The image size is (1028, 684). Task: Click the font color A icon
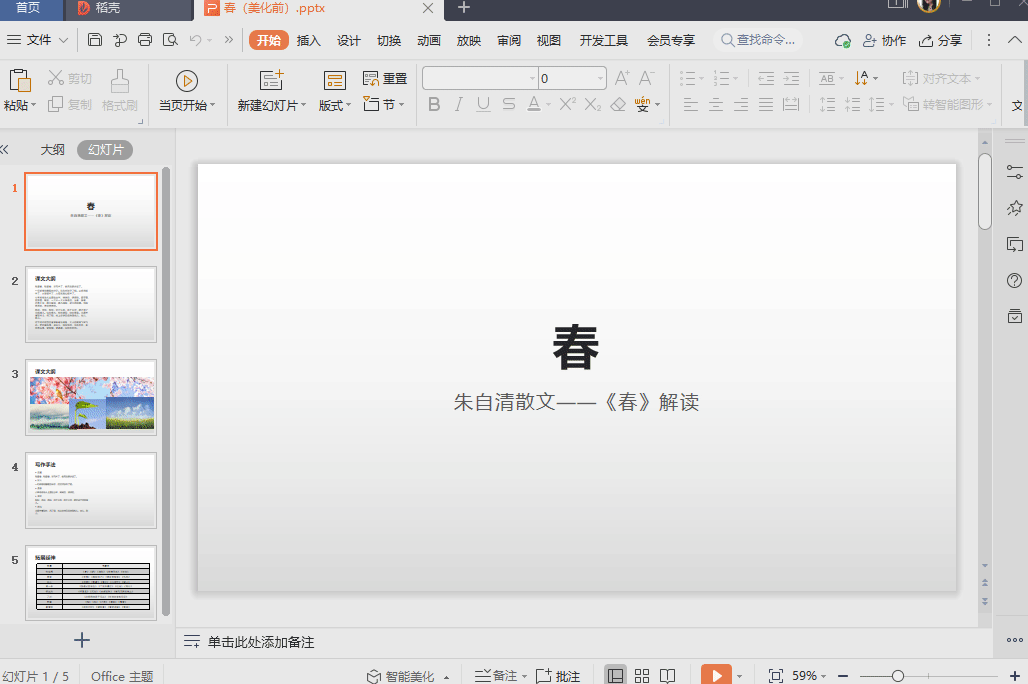coord(534,104)
